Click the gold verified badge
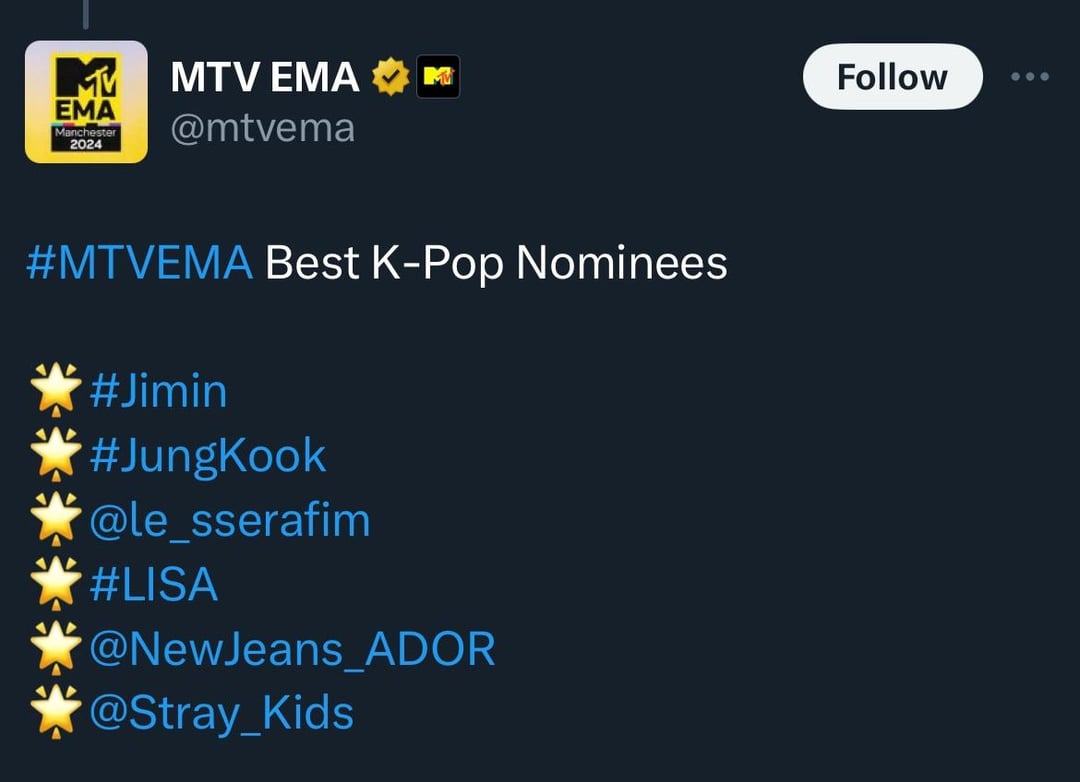The height and width of the screenshot is (782, 1080). 391,77
